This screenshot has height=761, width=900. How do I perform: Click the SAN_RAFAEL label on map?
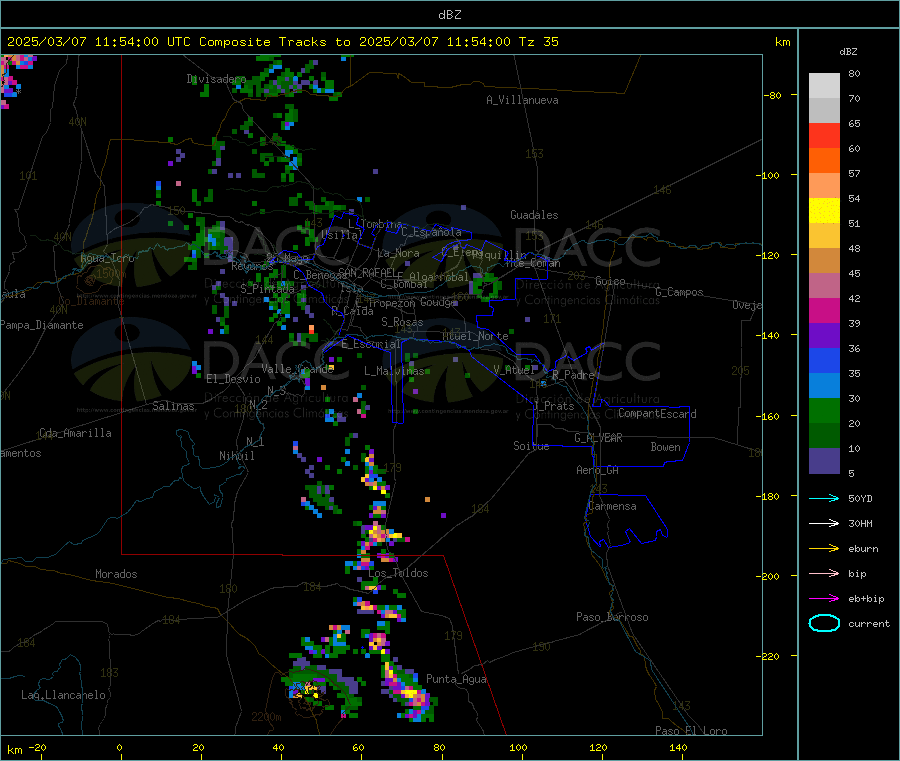(x=367, y=272)
